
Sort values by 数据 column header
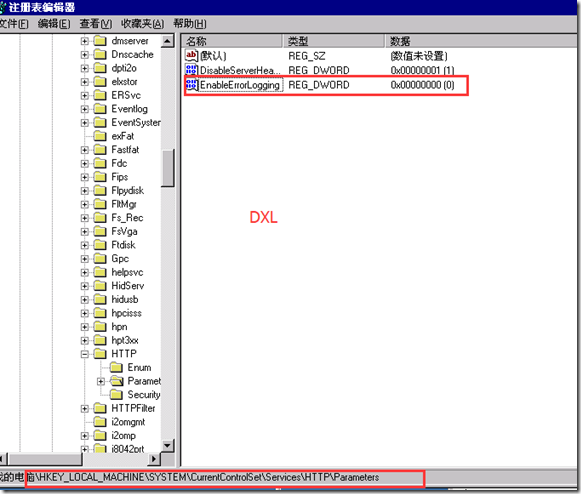(481, 41)
